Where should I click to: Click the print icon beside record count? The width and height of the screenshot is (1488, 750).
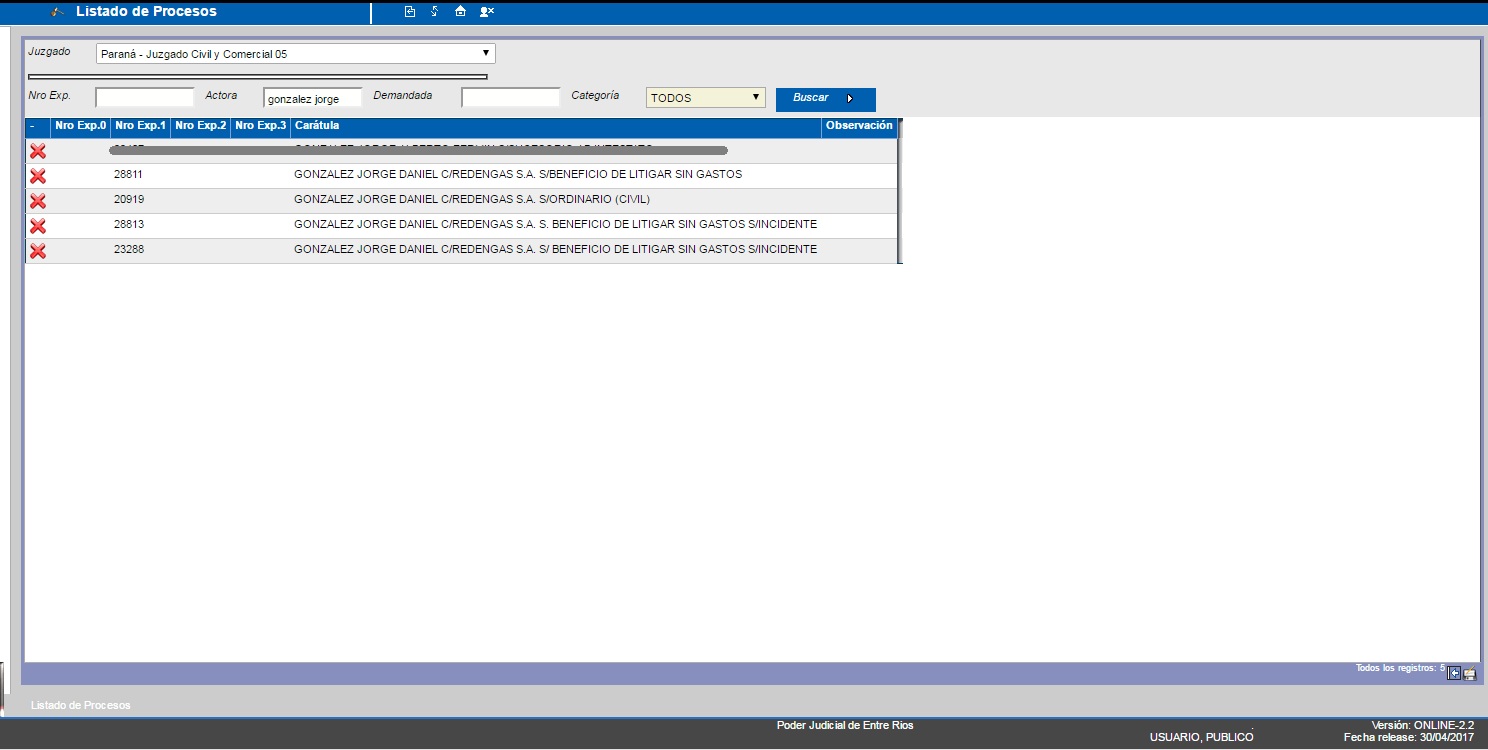tap(1470, 674)
